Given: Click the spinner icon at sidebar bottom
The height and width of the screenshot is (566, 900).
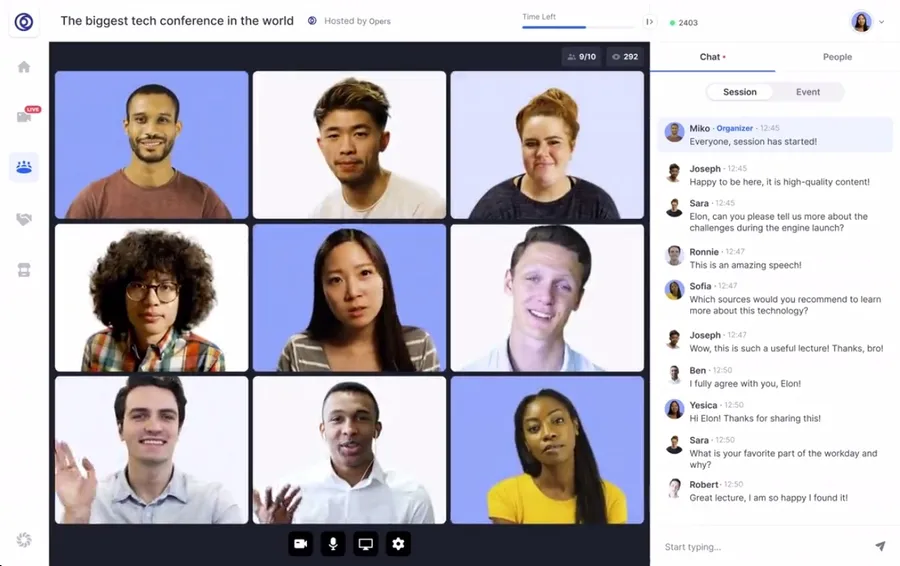Looking at the screenshot, I should tap(24, 540).
